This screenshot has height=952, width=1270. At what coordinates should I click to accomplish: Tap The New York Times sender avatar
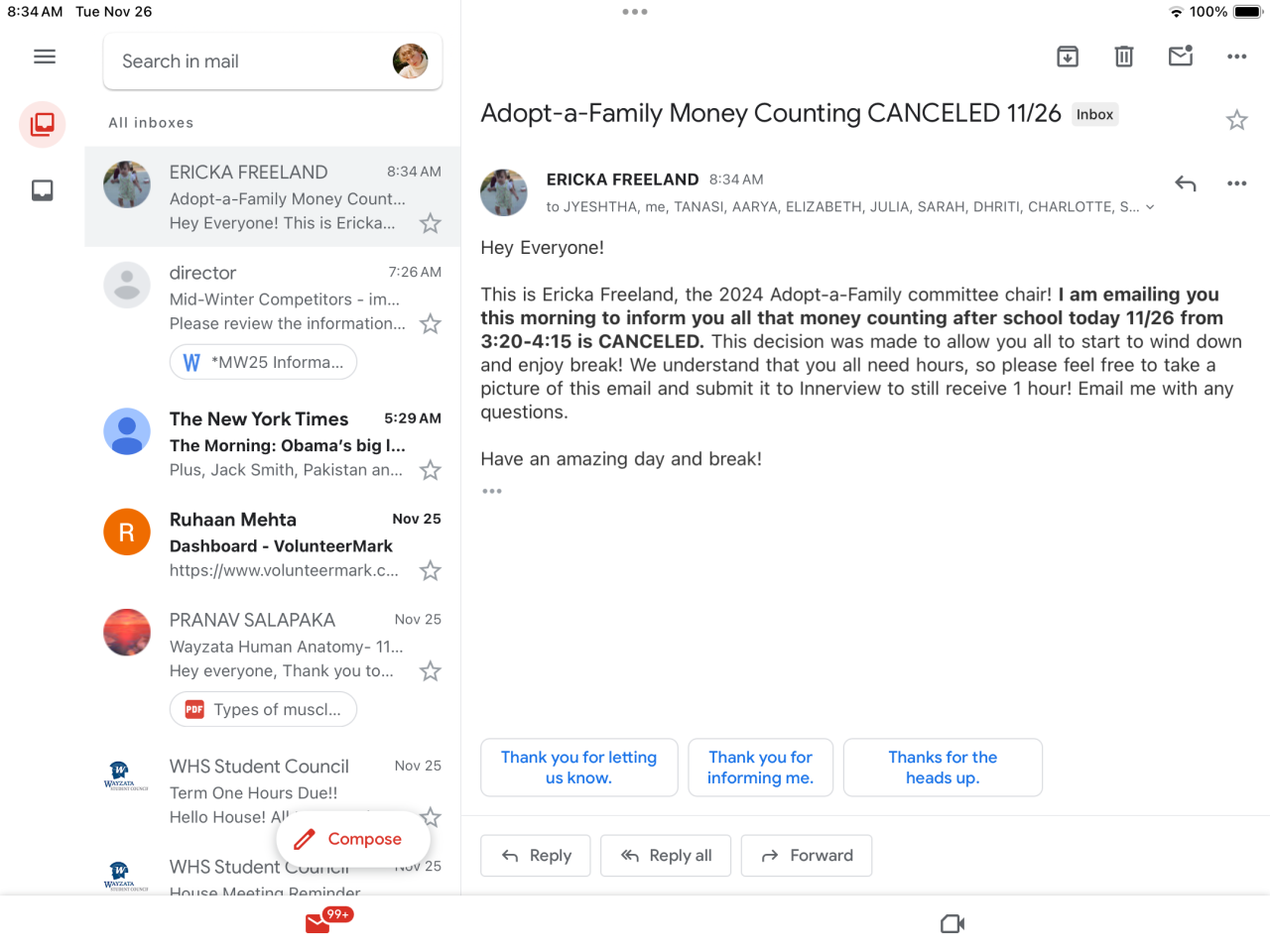pos(127,431)
